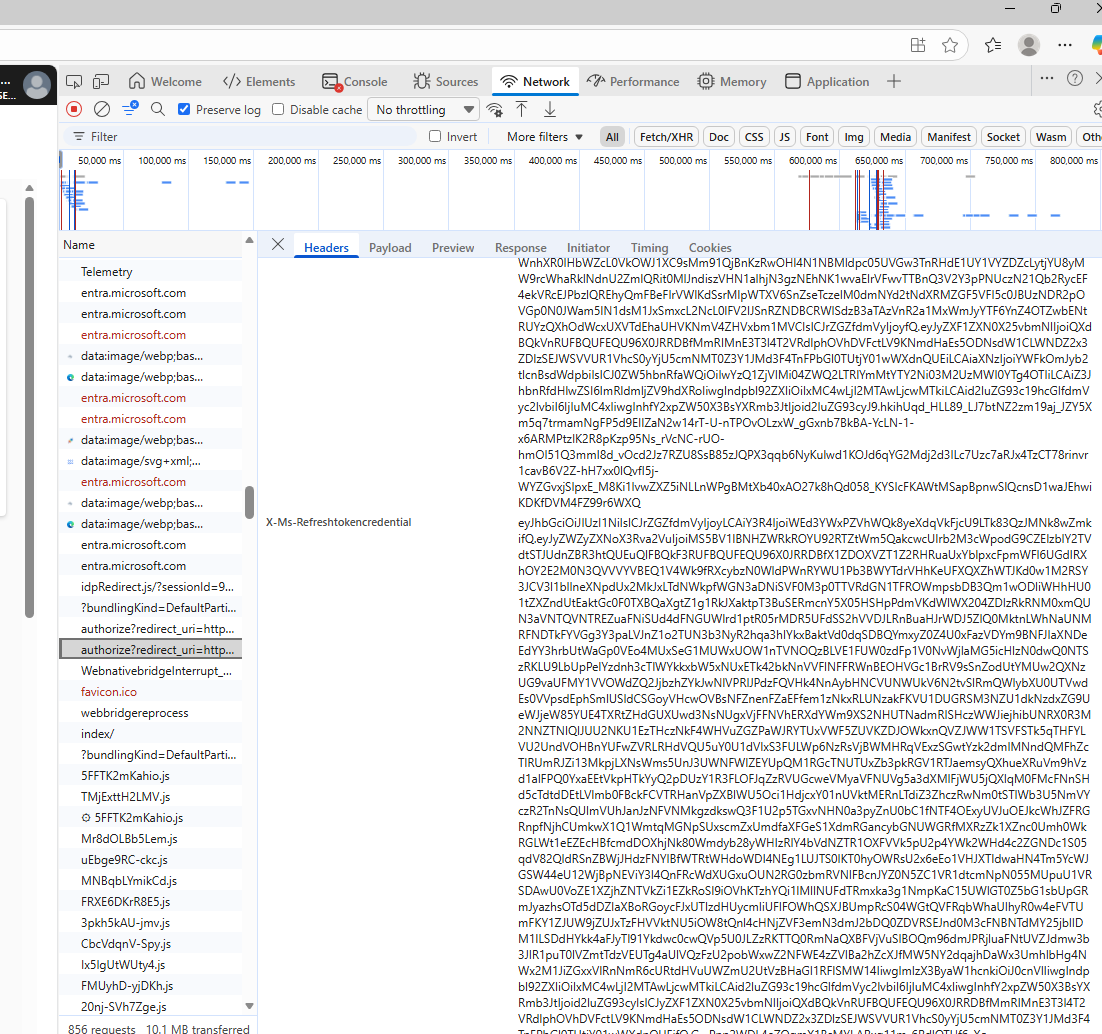Open more DevTools tools with plus button
This screenshot has width=1102, height=1034.
[x=893, y=82]
